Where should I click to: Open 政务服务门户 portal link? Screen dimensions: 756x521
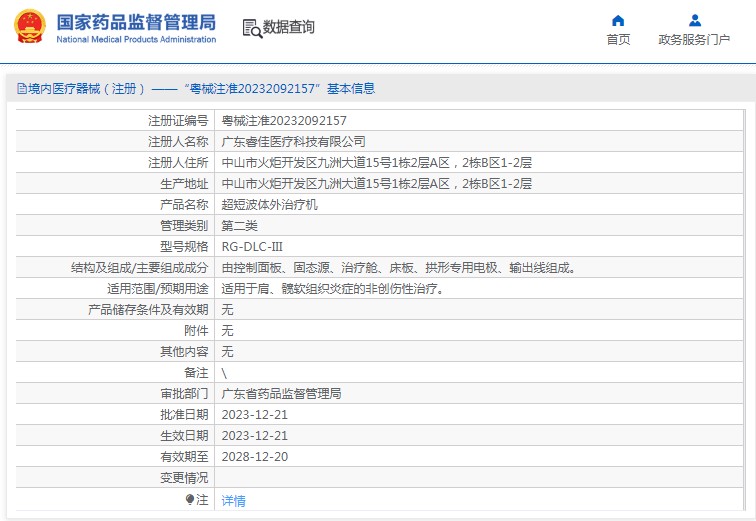point(694,40)
